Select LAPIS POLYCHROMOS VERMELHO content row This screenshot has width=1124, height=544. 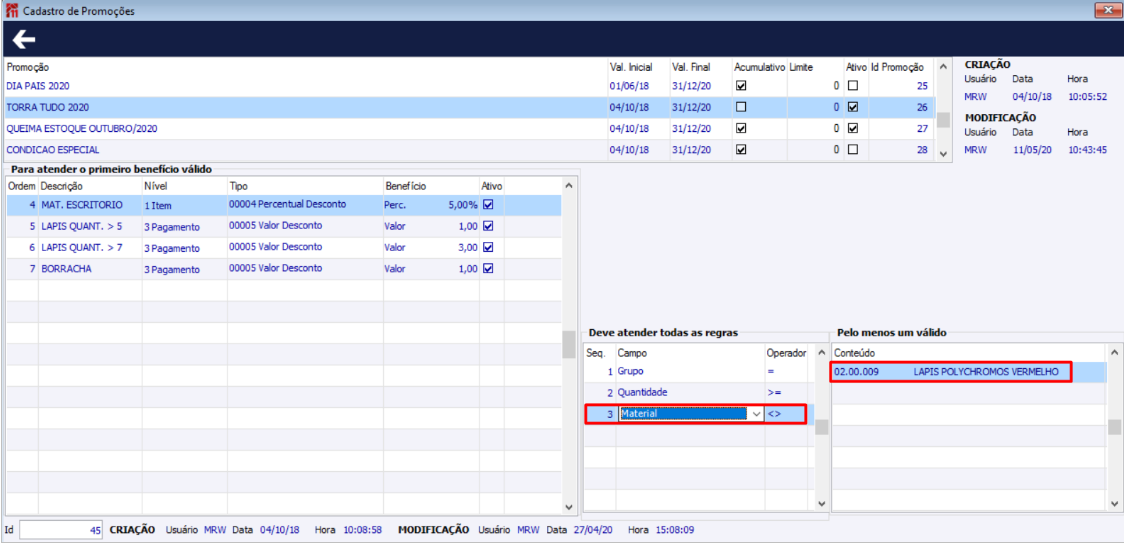click(x=969, y=371)
